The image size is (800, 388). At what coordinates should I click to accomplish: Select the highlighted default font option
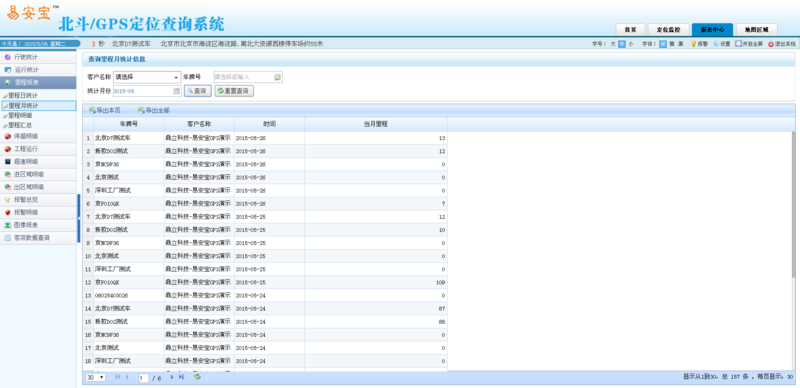[x=663, y=44]
